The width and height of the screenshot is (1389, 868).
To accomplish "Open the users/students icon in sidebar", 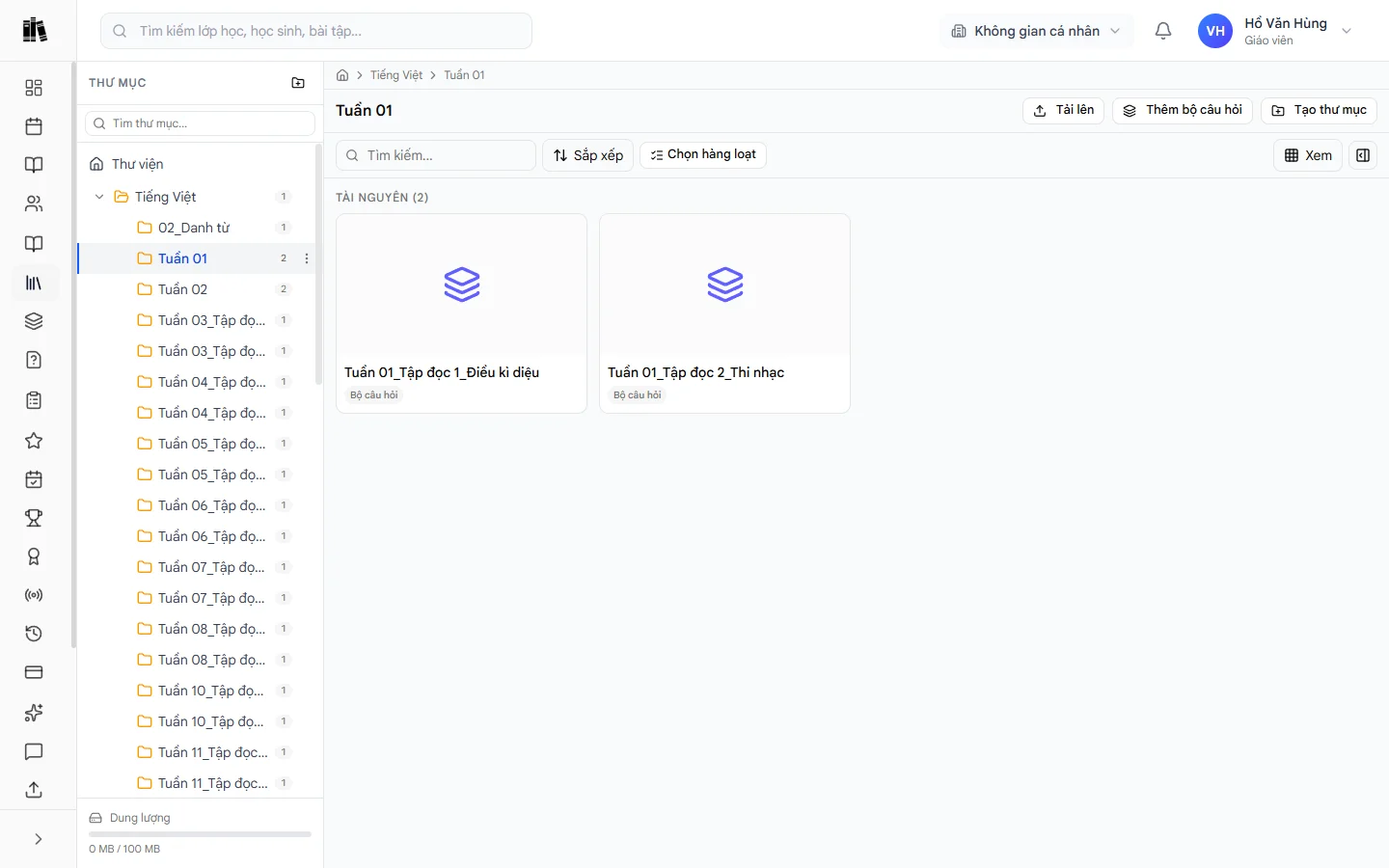I will point(34,203).
